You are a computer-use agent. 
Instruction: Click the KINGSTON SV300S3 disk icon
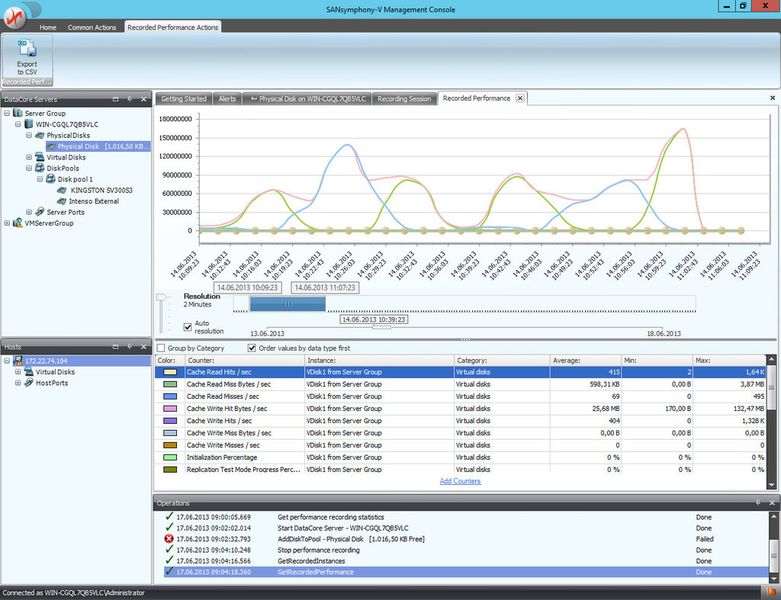tap(62, 190)
